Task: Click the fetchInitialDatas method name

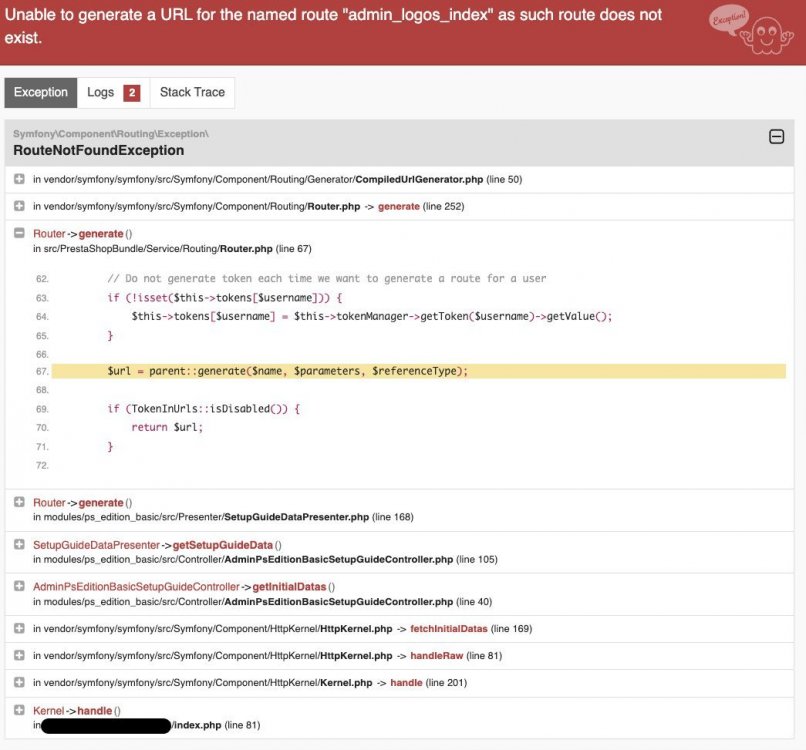Action: (x=449, y=629)
